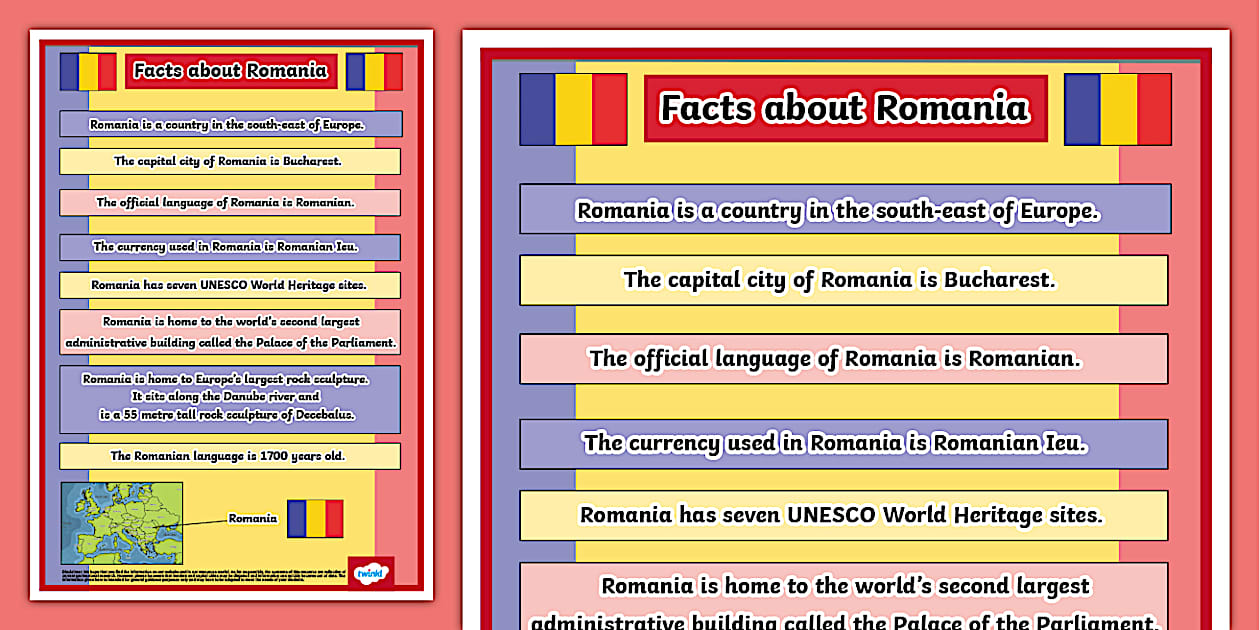1260x630 pixels.
Task: Select the Decebalus rock sculpture fact box
Action: (229, 399)
